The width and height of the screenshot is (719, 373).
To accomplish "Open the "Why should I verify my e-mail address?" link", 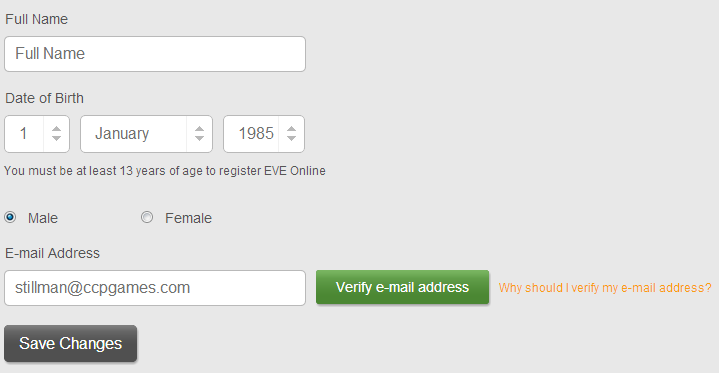I will (605, 288).
